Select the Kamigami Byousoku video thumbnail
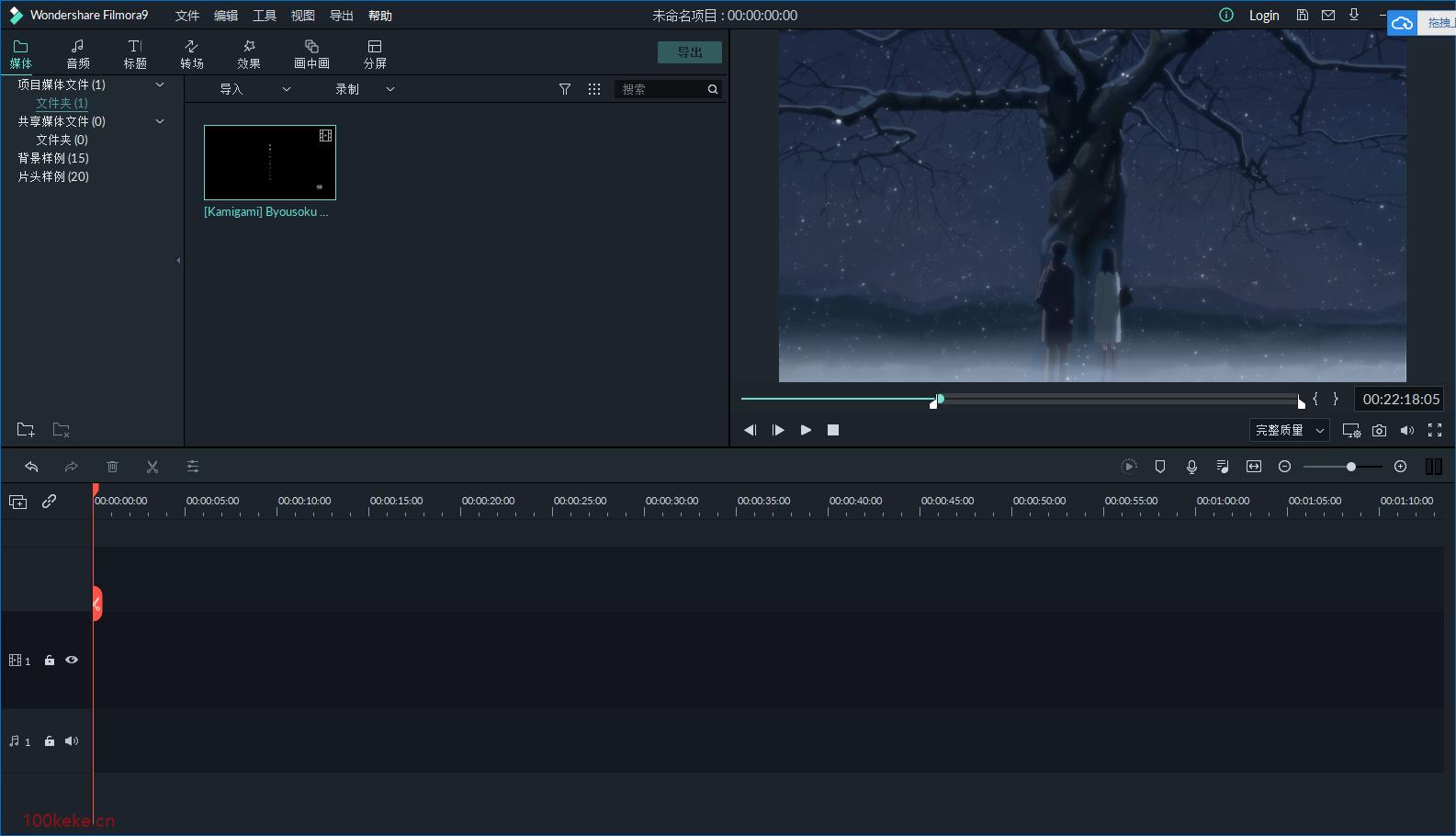 (x=270, y=163)
